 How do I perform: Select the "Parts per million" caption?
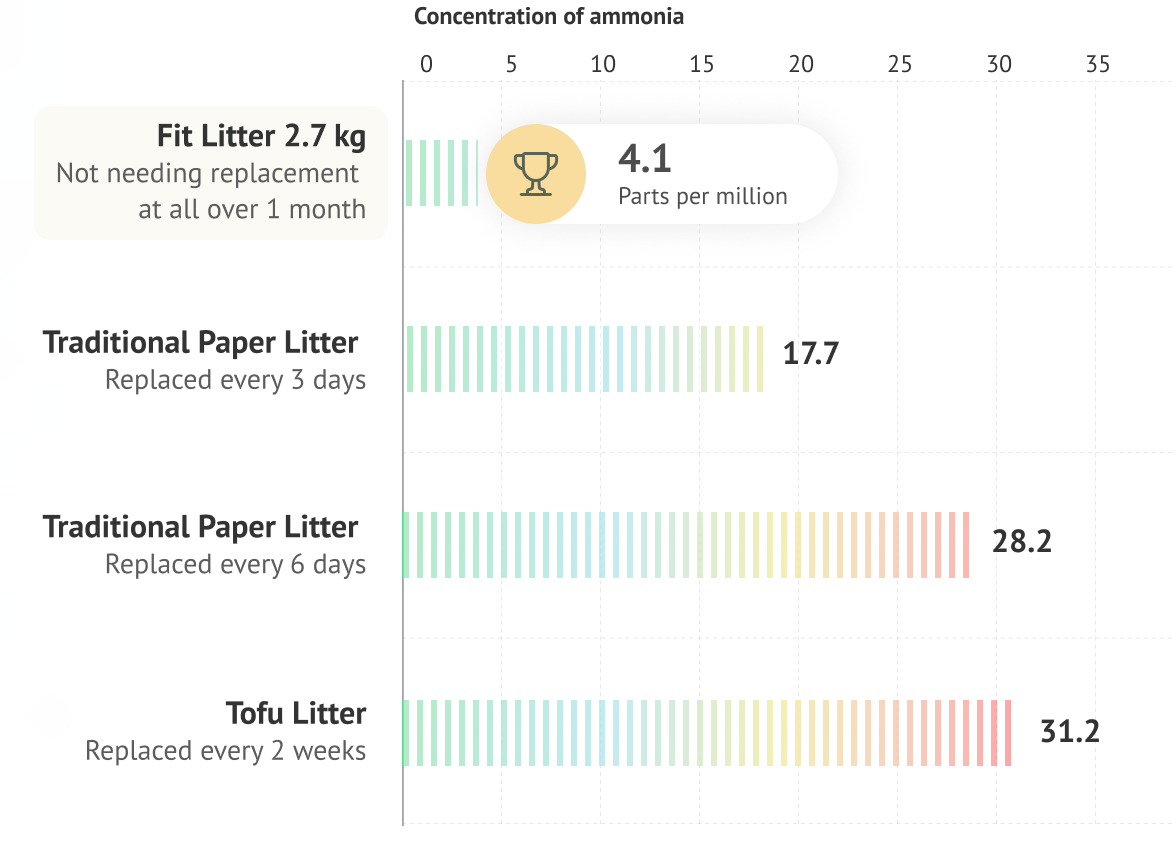point(703,196)
